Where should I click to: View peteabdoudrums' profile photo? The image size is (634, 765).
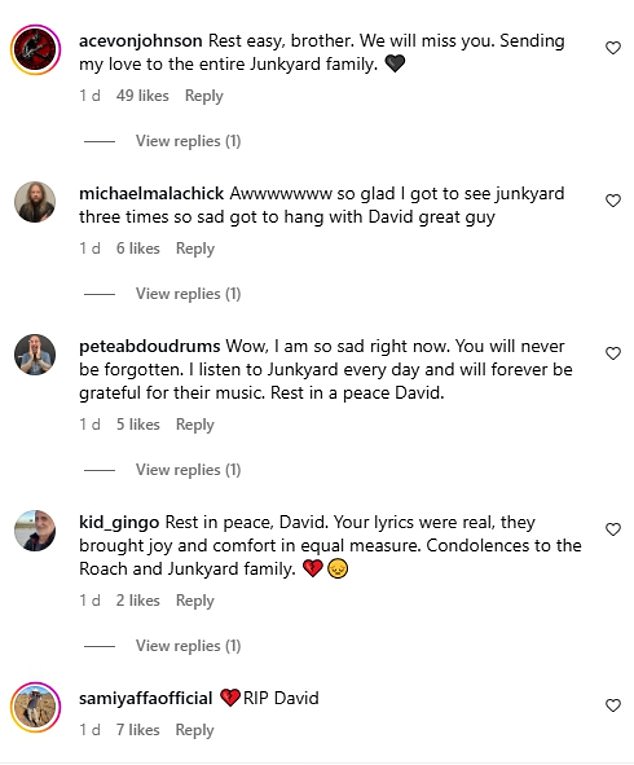point(34,353)
